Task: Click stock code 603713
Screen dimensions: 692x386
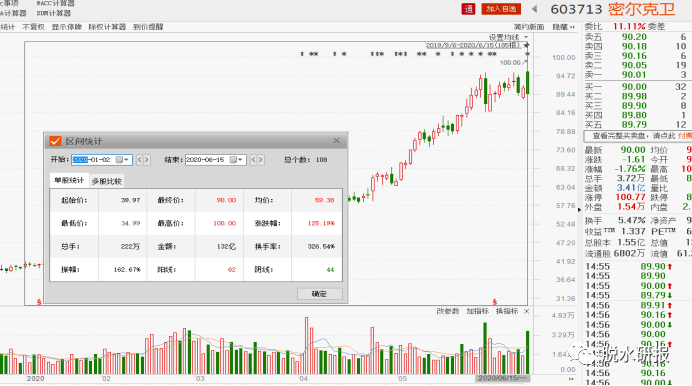Action: pyautogui.click(x=576, y=9)
